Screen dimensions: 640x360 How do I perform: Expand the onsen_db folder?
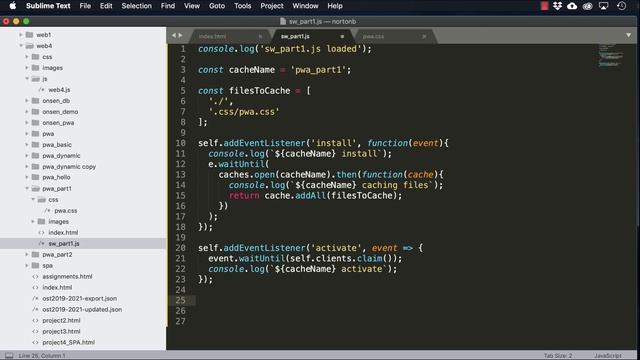(x=27, y=100)
